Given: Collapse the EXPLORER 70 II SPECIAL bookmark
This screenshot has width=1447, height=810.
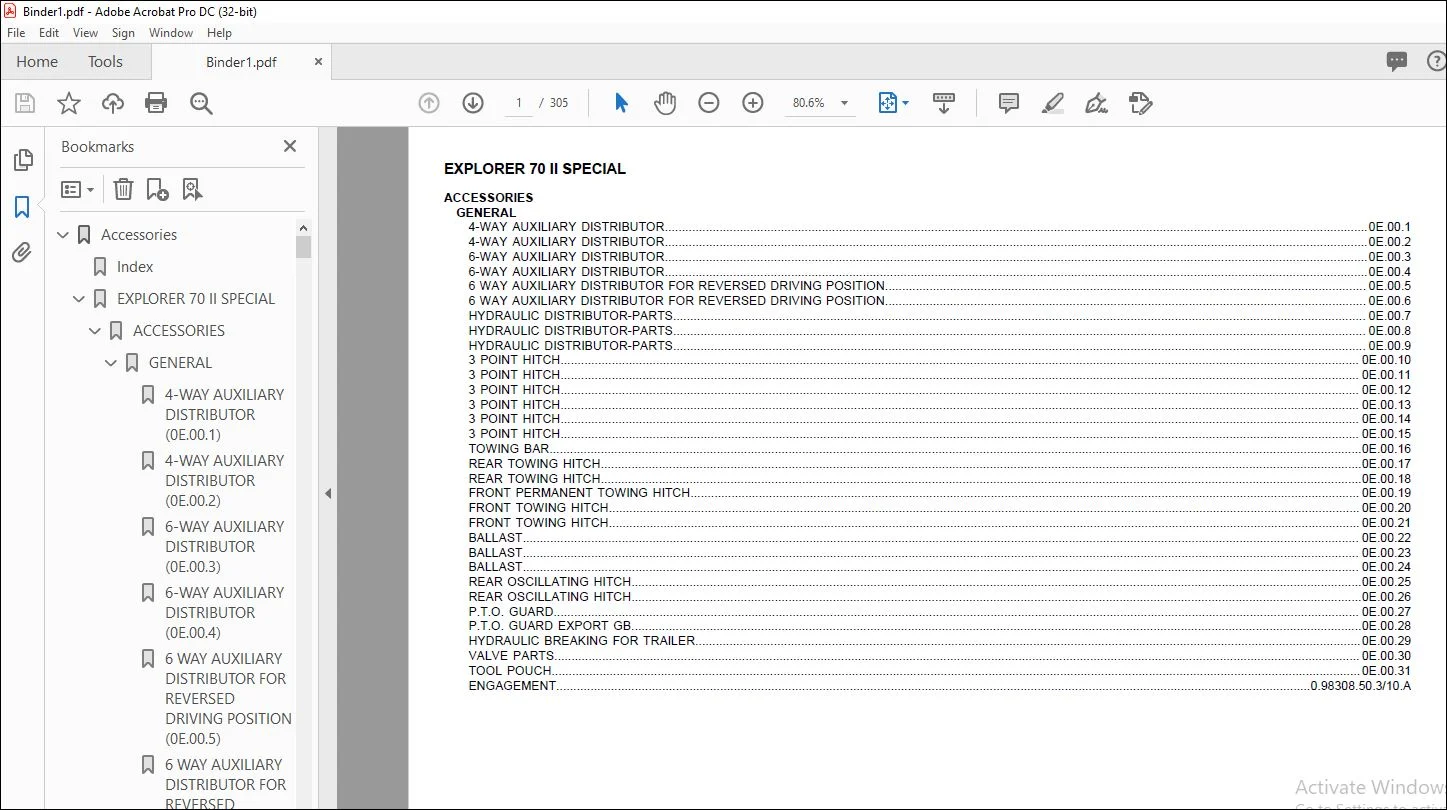Looking at the screenshot, I should point(80,299).
